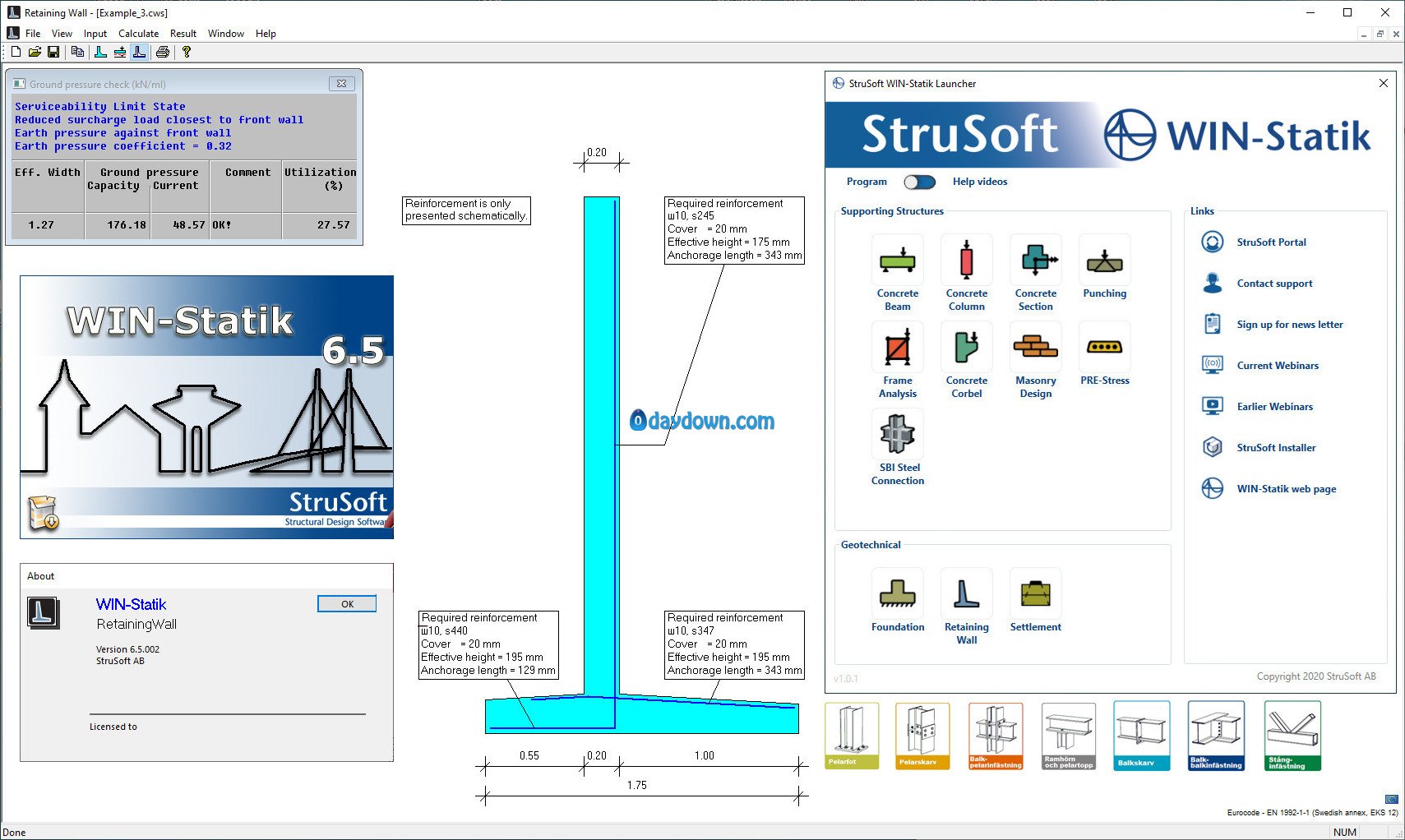Screen dimensions: 1405x840
Task: Launch the Settlement program
Action: click(1036, 601)
